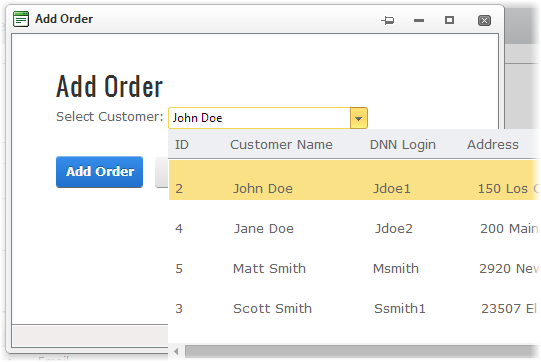Click the Select Customer label
The width and height of the screenshot is (541, 362).
[109, 117]
